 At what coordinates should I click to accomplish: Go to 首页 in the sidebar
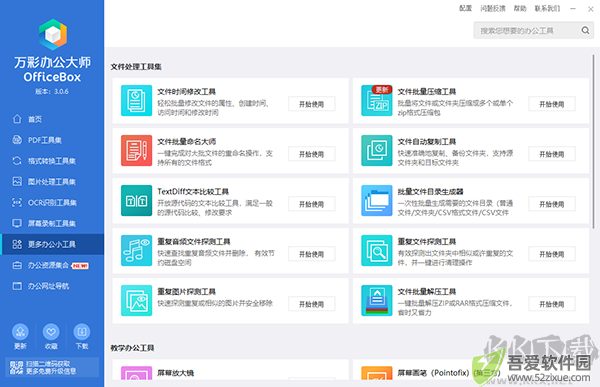[x=52, y=119]
